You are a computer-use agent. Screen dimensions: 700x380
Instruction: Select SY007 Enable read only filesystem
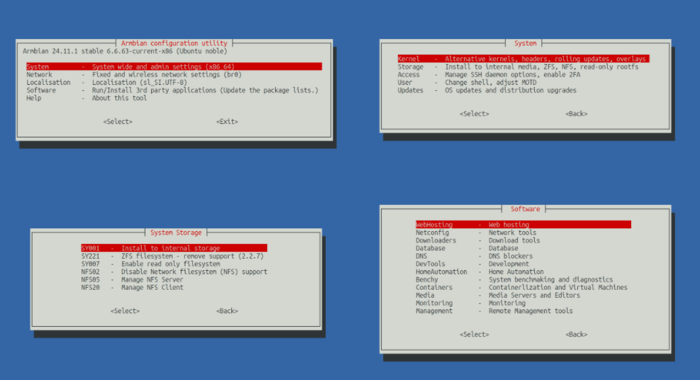[174, 264]
